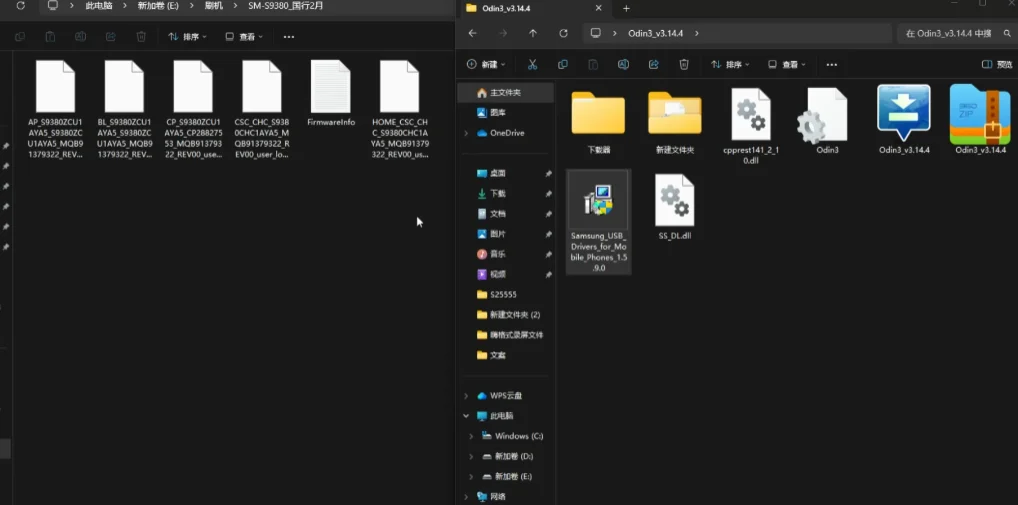The image size is (1018, 505).
Task: Select Samsung USB Drivers installer file
Action: tap(598, 221)
